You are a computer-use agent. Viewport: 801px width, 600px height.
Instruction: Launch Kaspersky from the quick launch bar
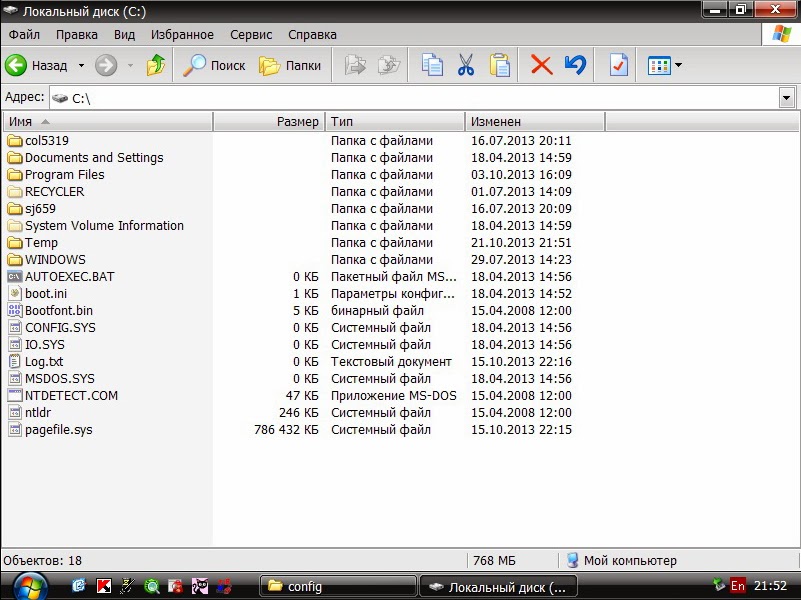click(104, 585)
